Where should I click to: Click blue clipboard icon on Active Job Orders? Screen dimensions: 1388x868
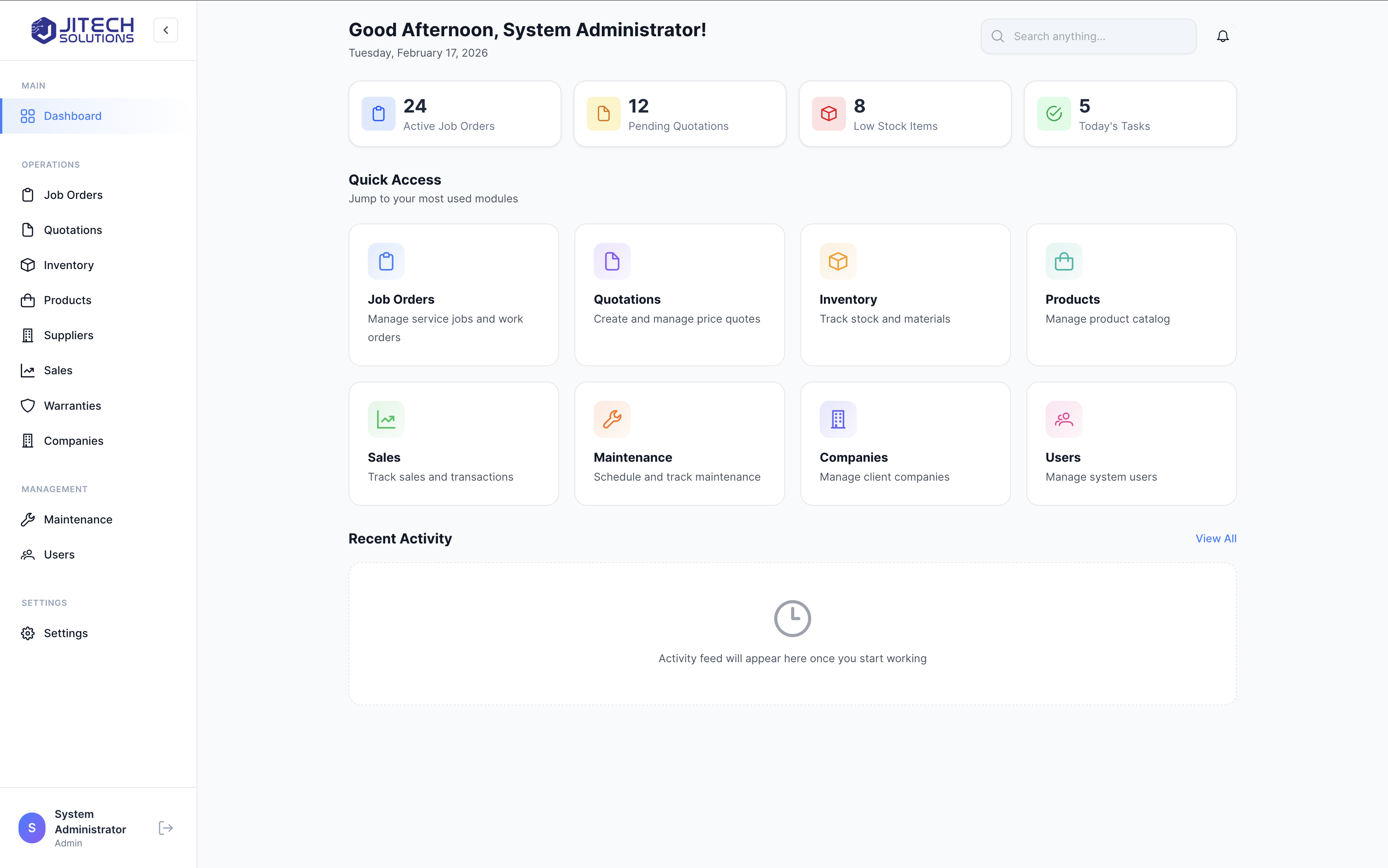379,114
